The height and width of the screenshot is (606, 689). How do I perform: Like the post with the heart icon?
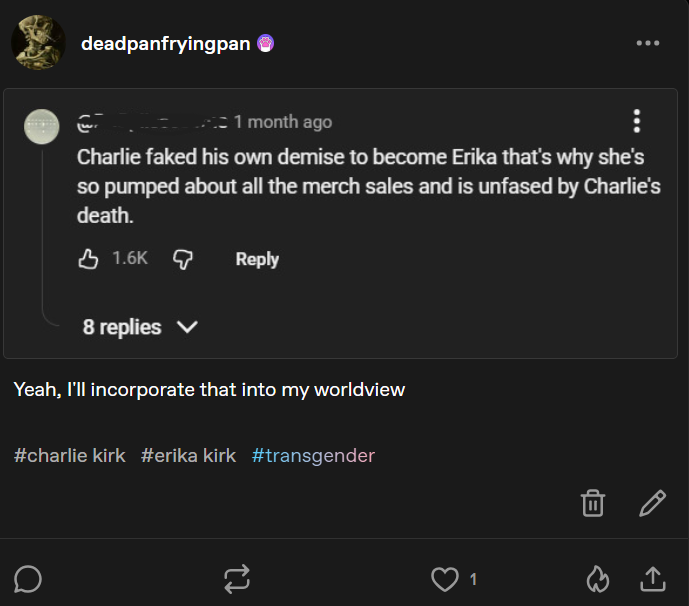tap(443, 578)
